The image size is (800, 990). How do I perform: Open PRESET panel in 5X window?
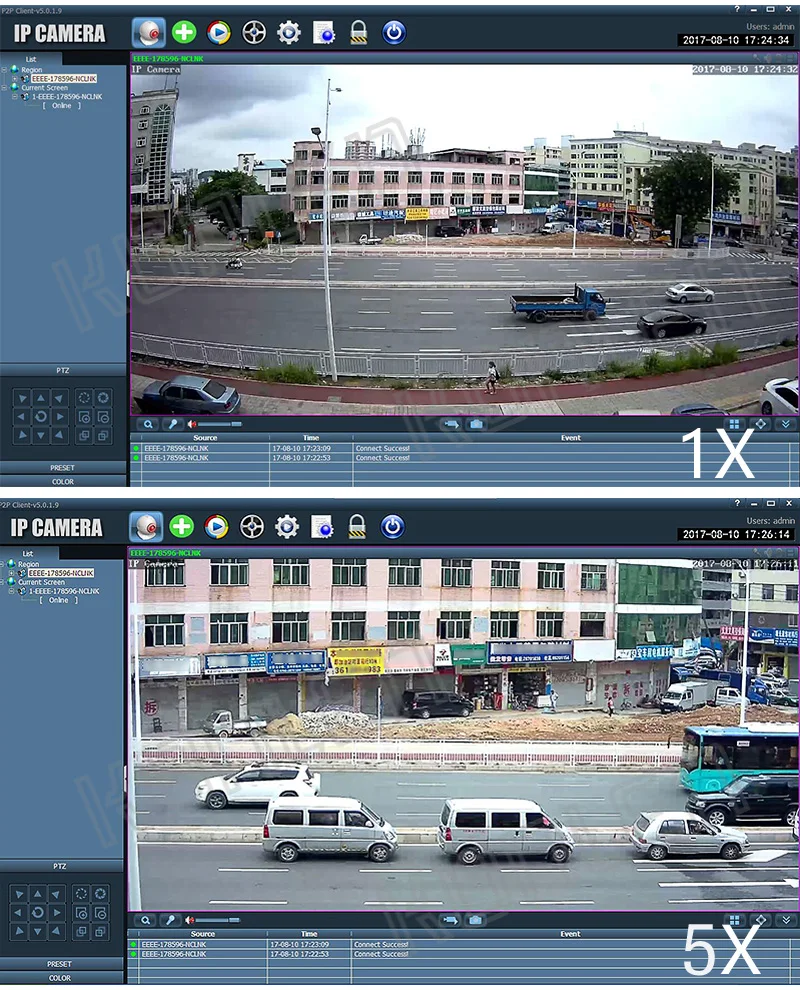[x=59, y=964]
